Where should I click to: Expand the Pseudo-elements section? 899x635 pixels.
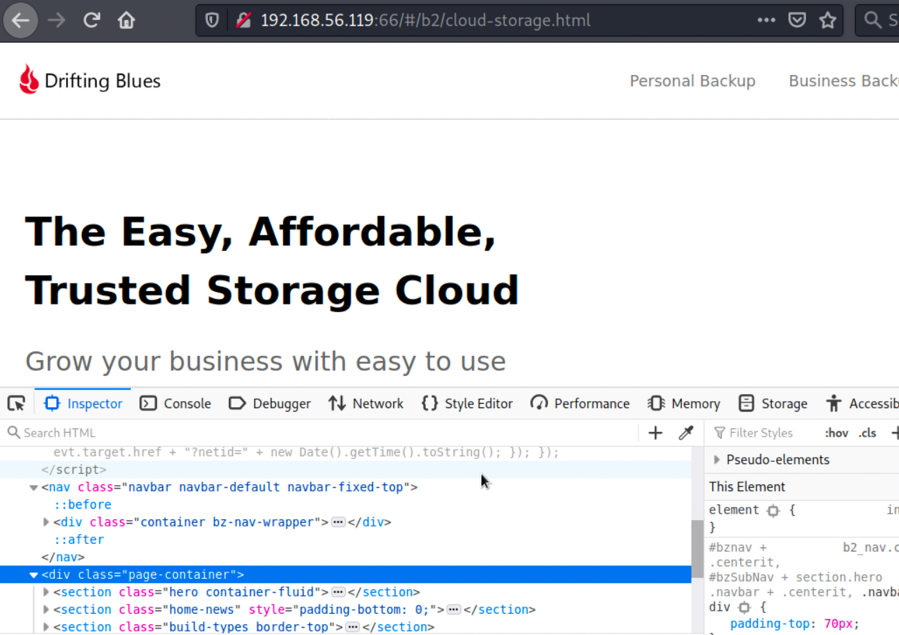pos(717,460)
